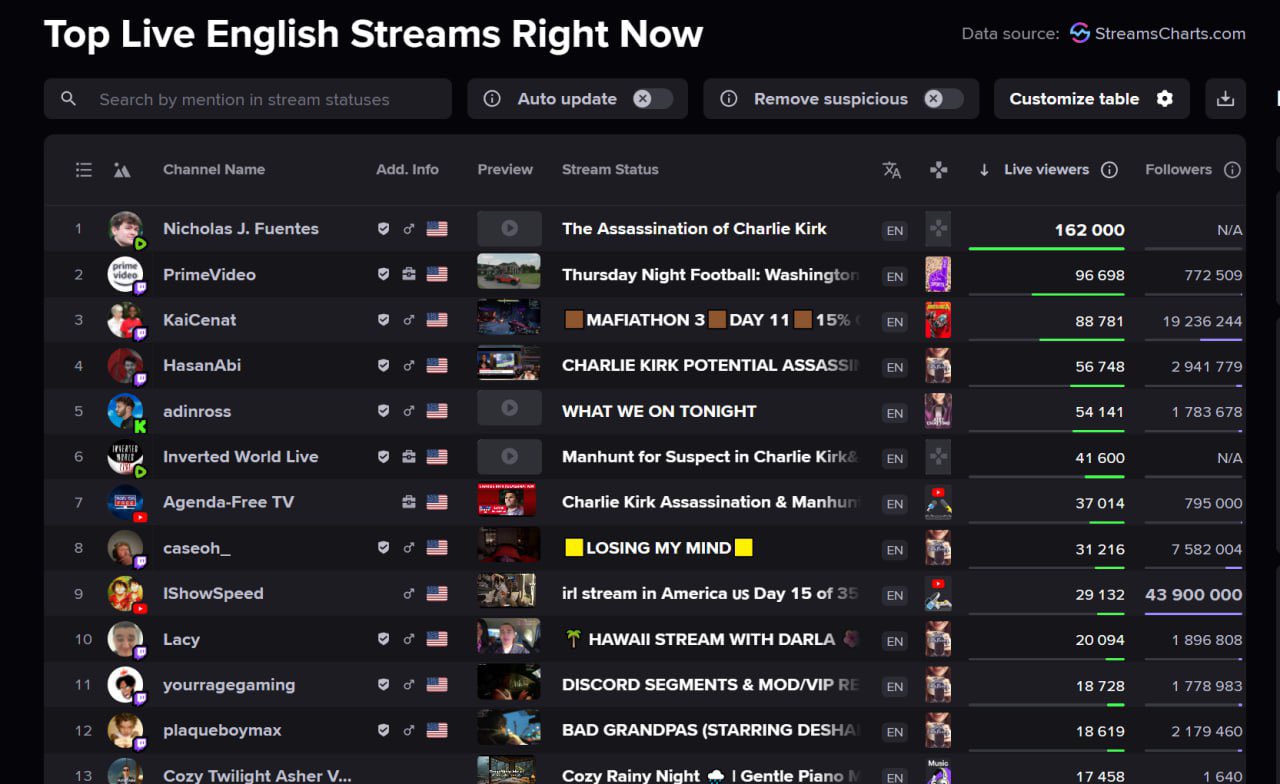Image resolution: width=1280 pixels, height=784 pixels.
Task: Click the verified shield icon for plaqueboymax
Action: [383, 731]
